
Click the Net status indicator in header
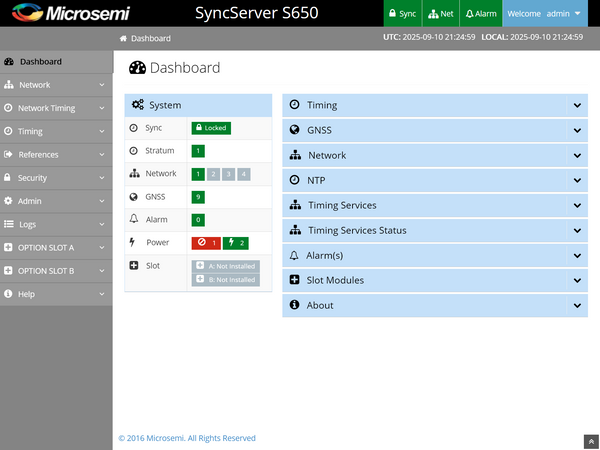tap(440, 13)
